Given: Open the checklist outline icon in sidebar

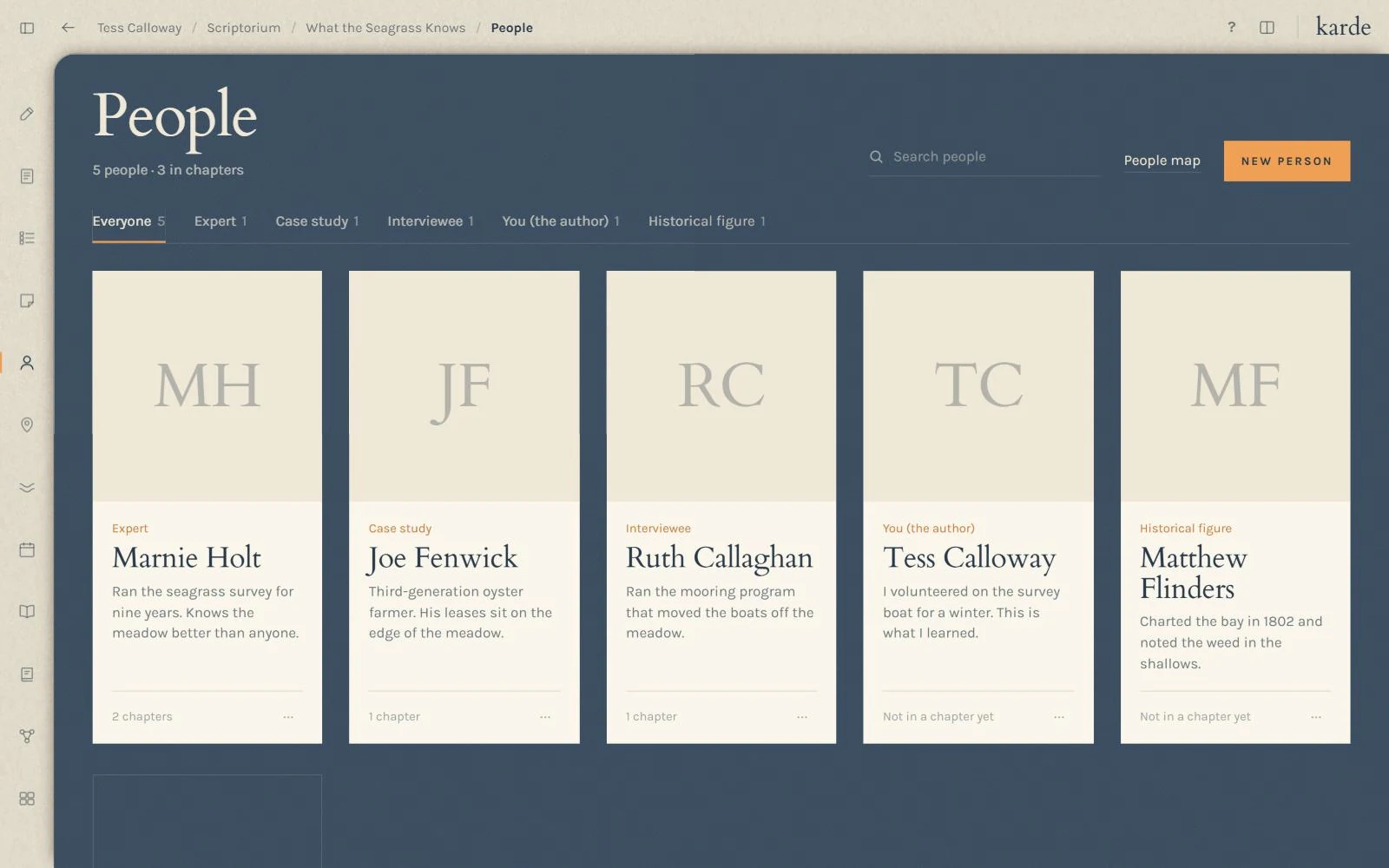Looking at the screenshot, I should [x=27, y=238].
